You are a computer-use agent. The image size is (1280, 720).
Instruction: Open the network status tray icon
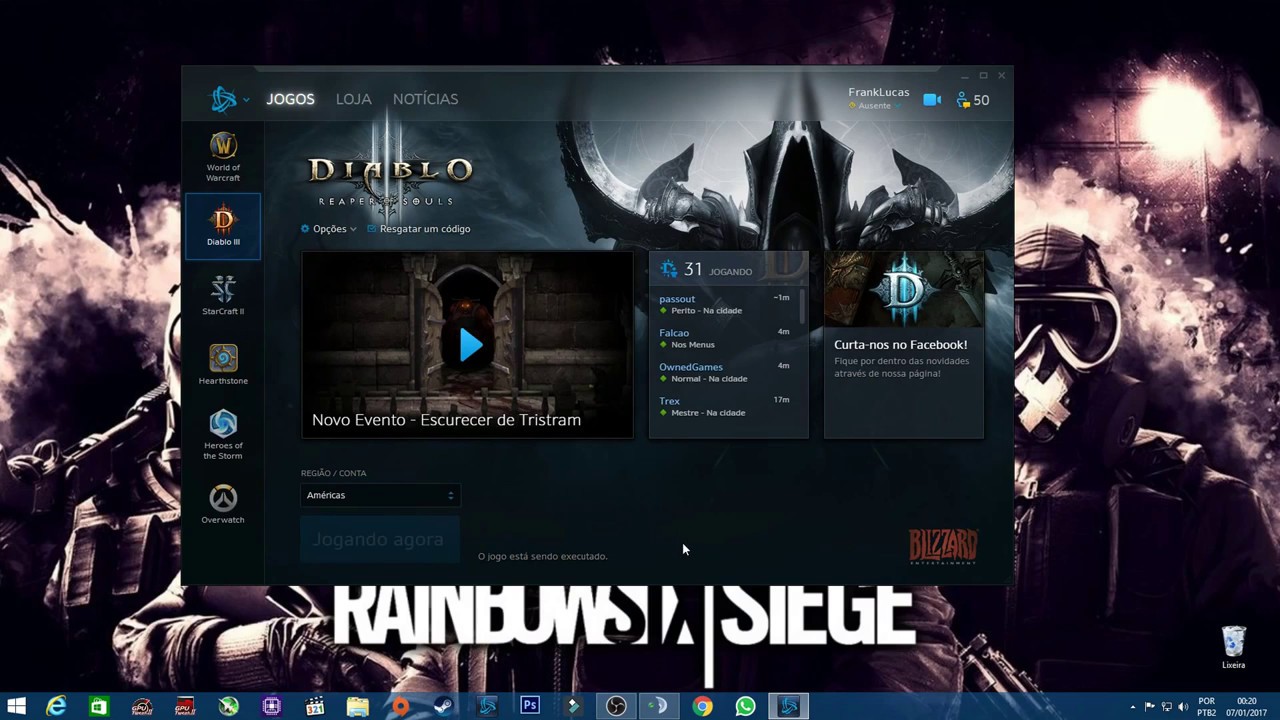[1166, 706]
